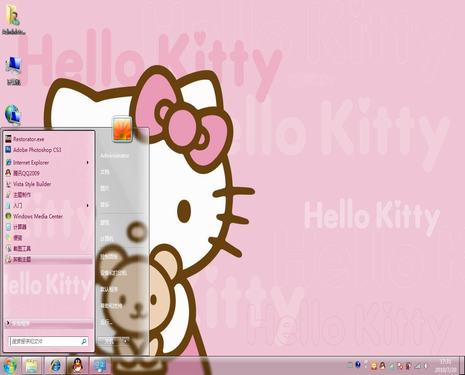
Task: Open the user folder desktop icon
Action: coord(13,19)
